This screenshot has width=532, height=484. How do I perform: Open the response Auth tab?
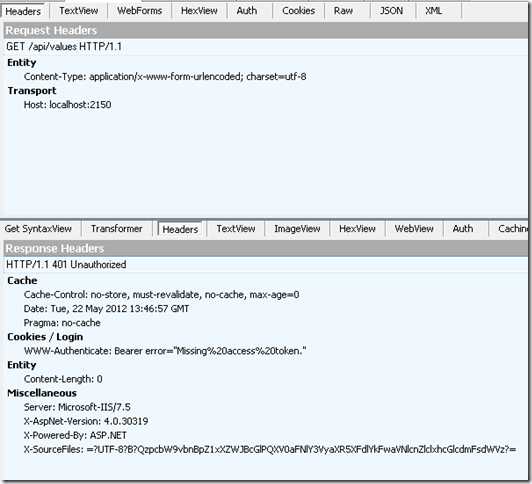click(463, 229)
